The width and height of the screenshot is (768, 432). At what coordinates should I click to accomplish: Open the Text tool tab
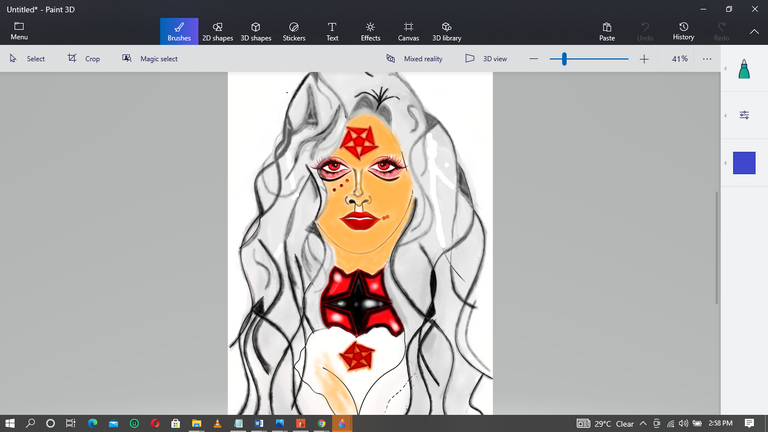coord(332,31)
